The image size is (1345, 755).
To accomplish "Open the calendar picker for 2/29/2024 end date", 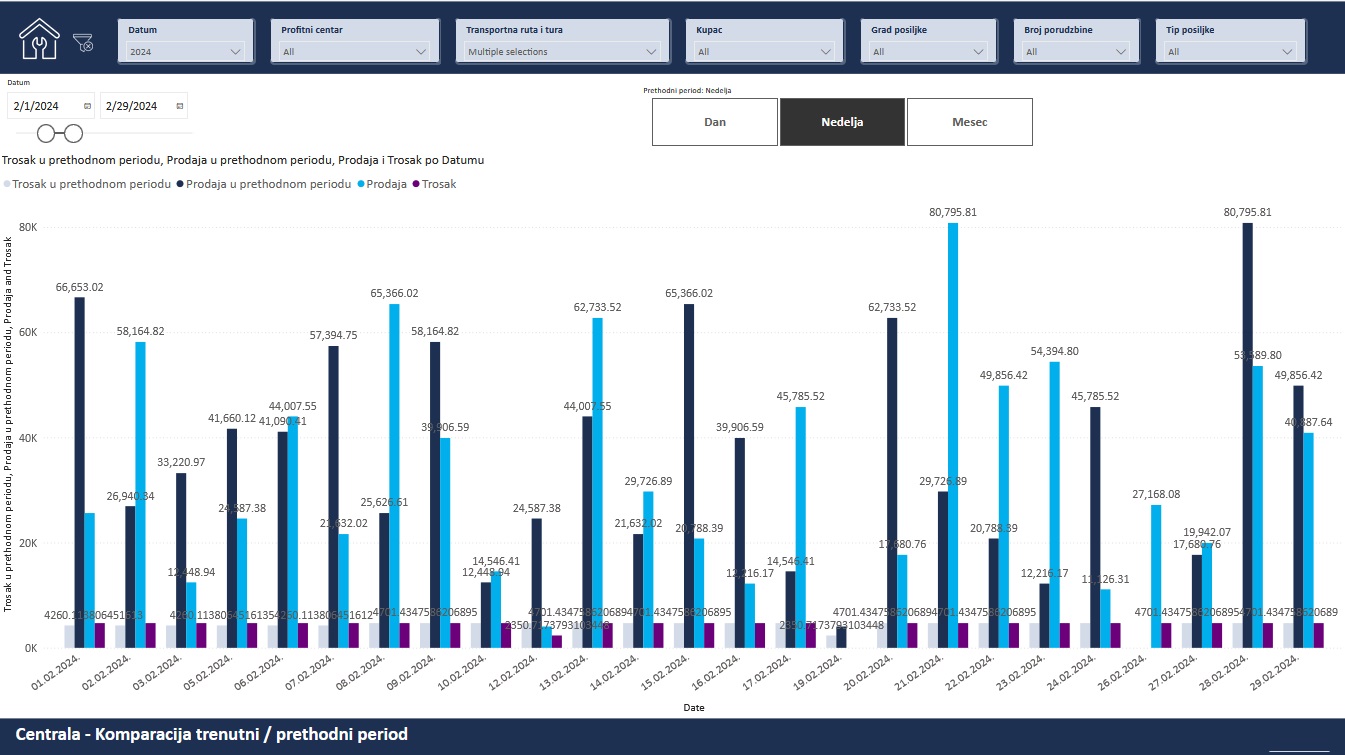I will pyautogui.click(x=179, y=106).
